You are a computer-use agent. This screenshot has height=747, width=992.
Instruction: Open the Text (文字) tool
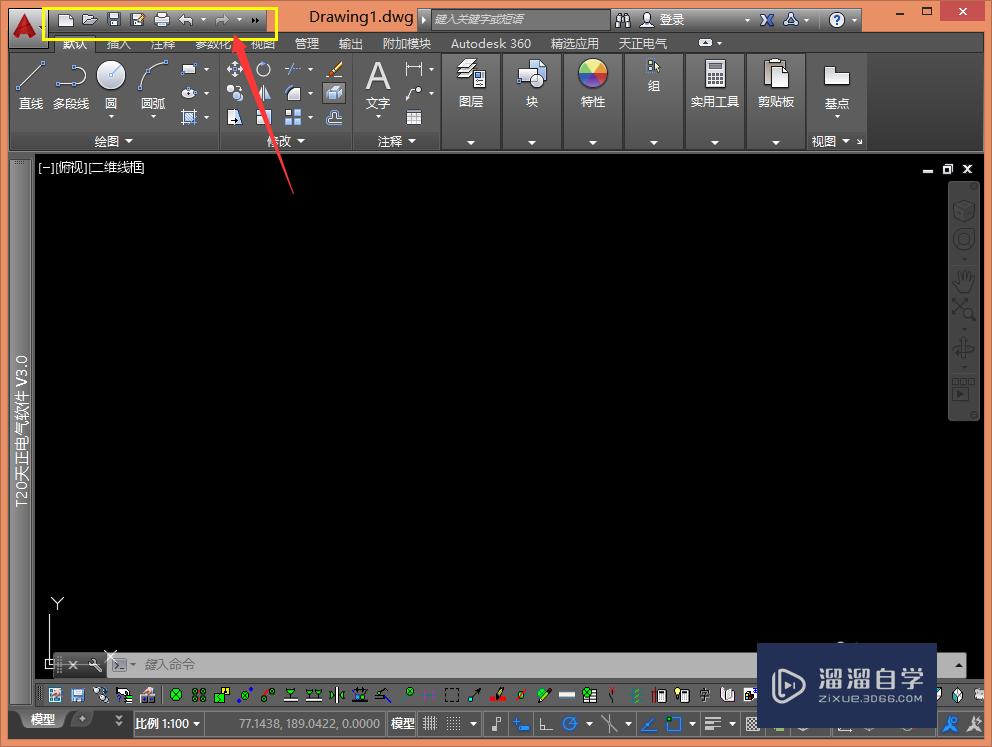tap(378, 85)
